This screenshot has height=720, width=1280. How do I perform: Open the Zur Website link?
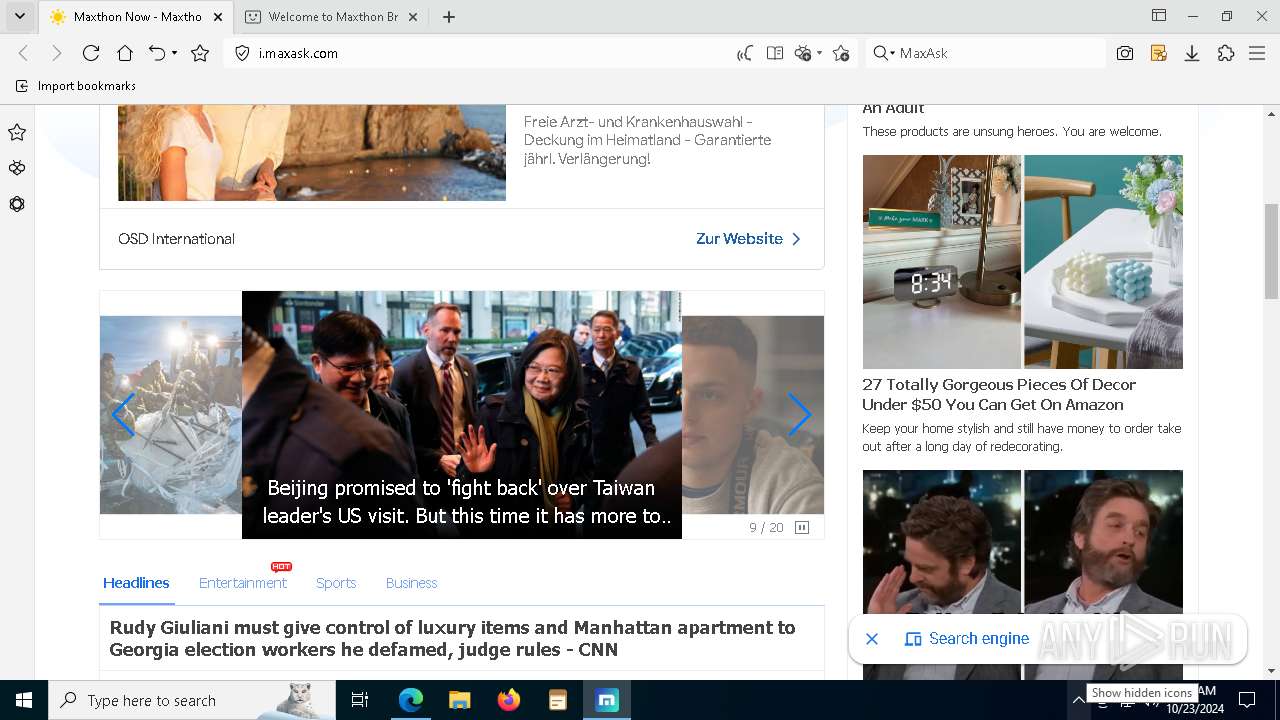coord(748,239)
